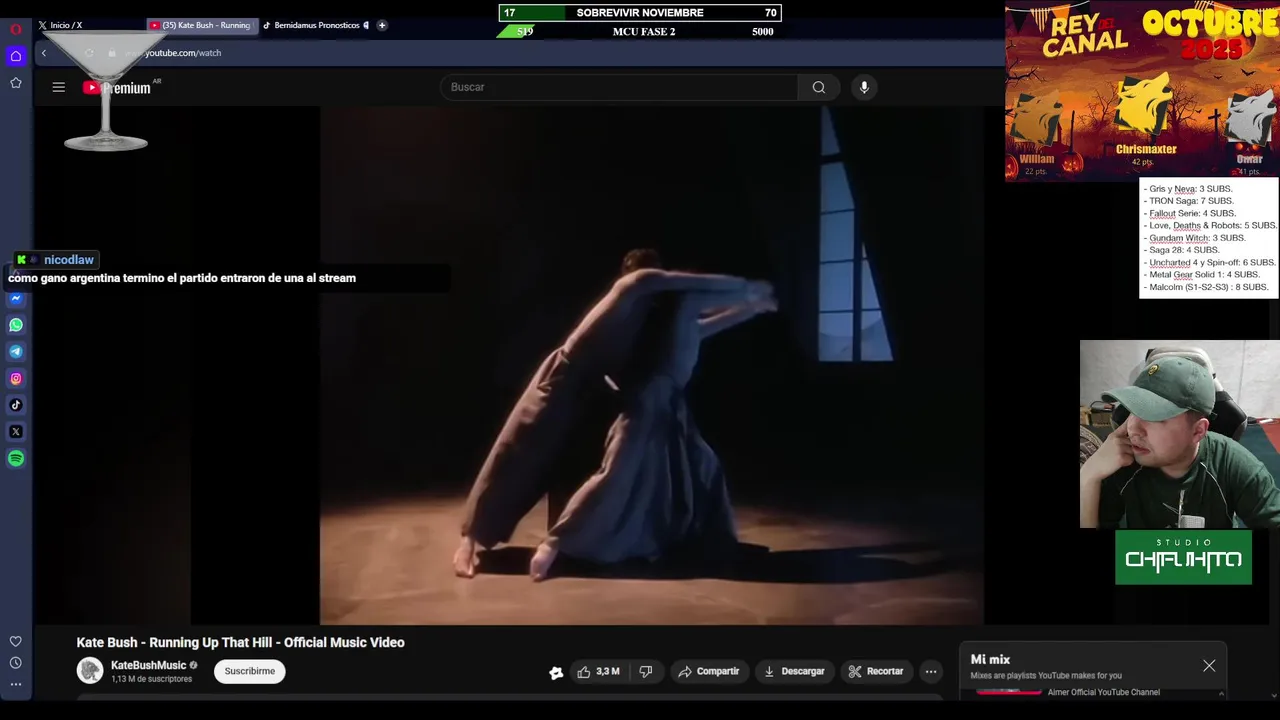Open sidebar three-dots setup menu
The width and height of the screenshot is (1280, 720).
pyautogui.click(x=16, y=685)
